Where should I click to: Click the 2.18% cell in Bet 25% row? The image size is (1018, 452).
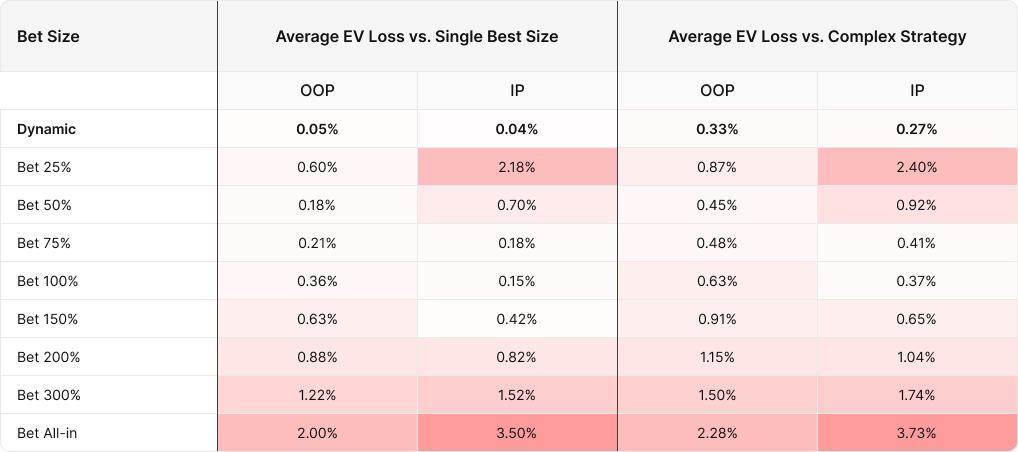517,167
